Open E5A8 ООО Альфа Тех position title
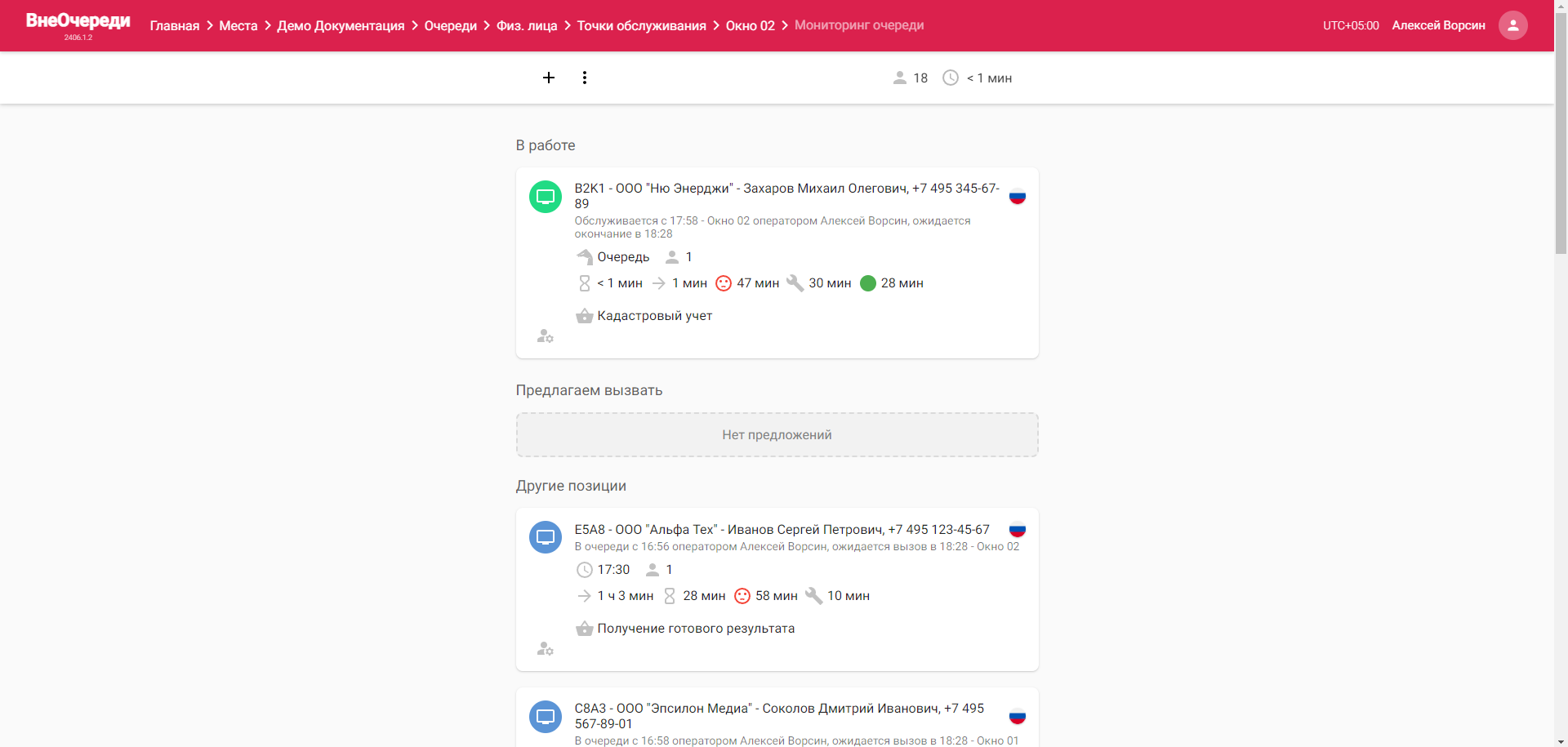Viewport: 1568px width, 747px height. 782,530
